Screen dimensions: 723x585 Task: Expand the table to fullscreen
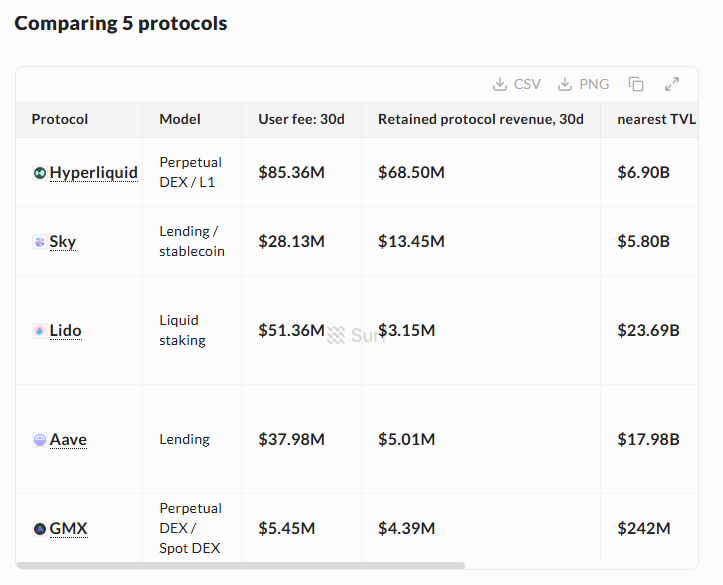coord(672,84)
